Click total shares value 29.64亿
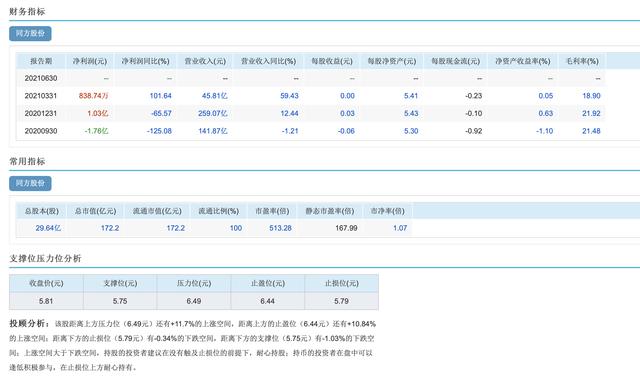 click(x=48, y=228)
